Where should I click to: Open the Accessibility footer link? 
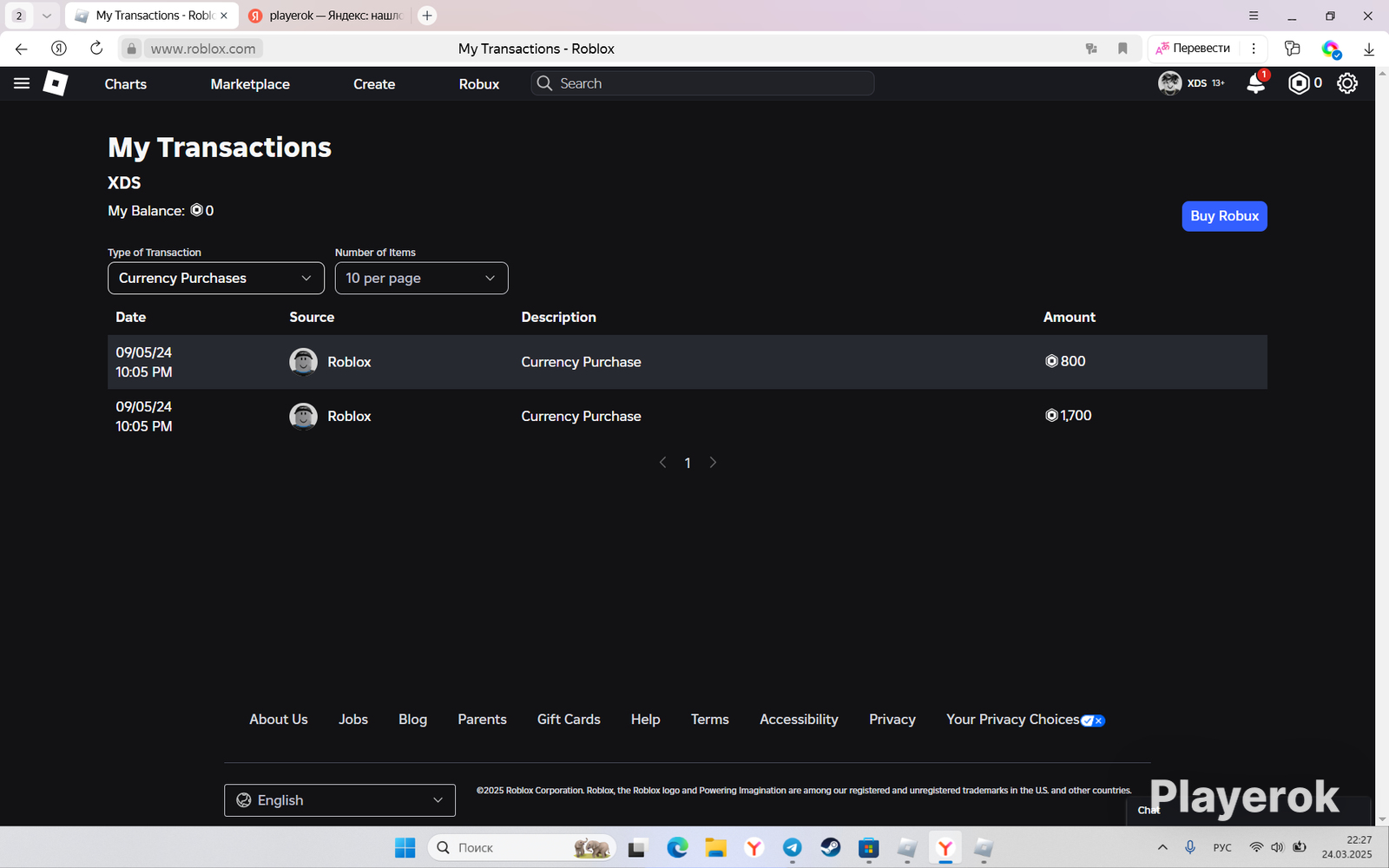coord(799,720)
